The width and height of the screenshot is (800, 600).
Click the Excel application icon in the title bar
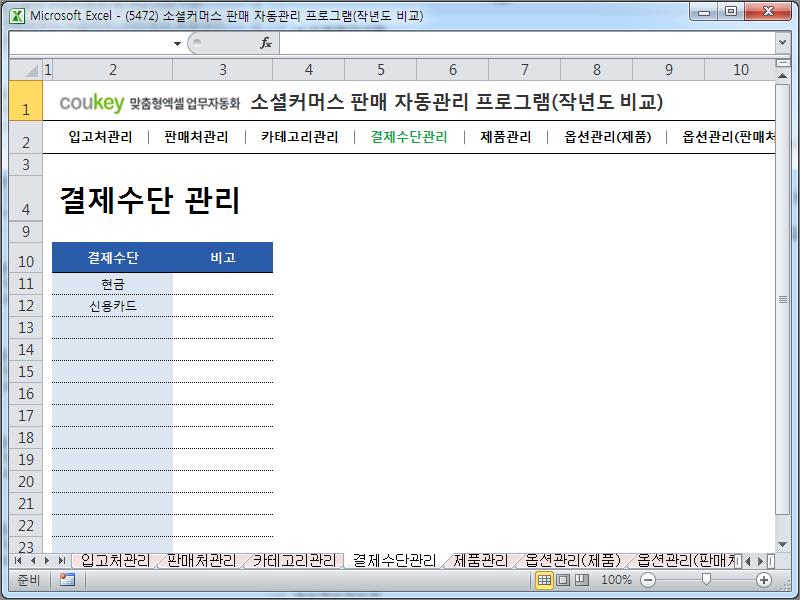17,16
